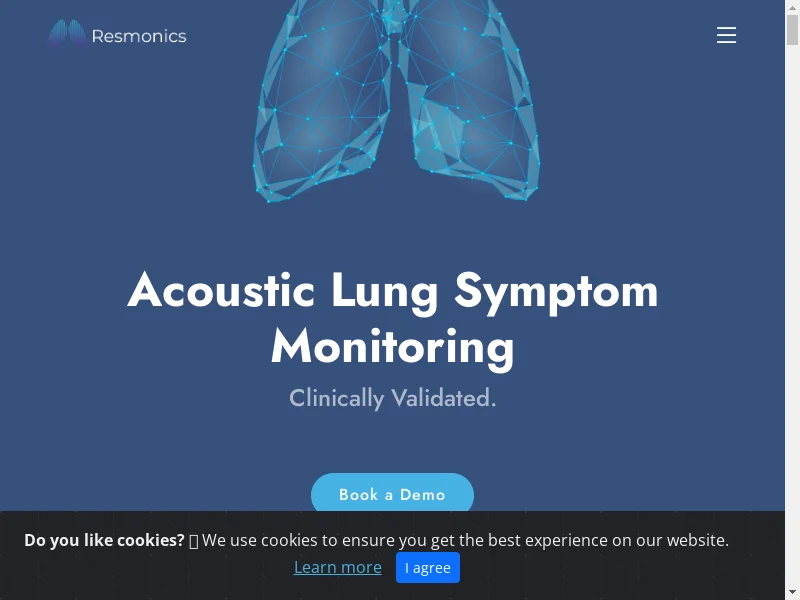
Task: Accept cookies with the I agree button
Action: tap(428, 567)
